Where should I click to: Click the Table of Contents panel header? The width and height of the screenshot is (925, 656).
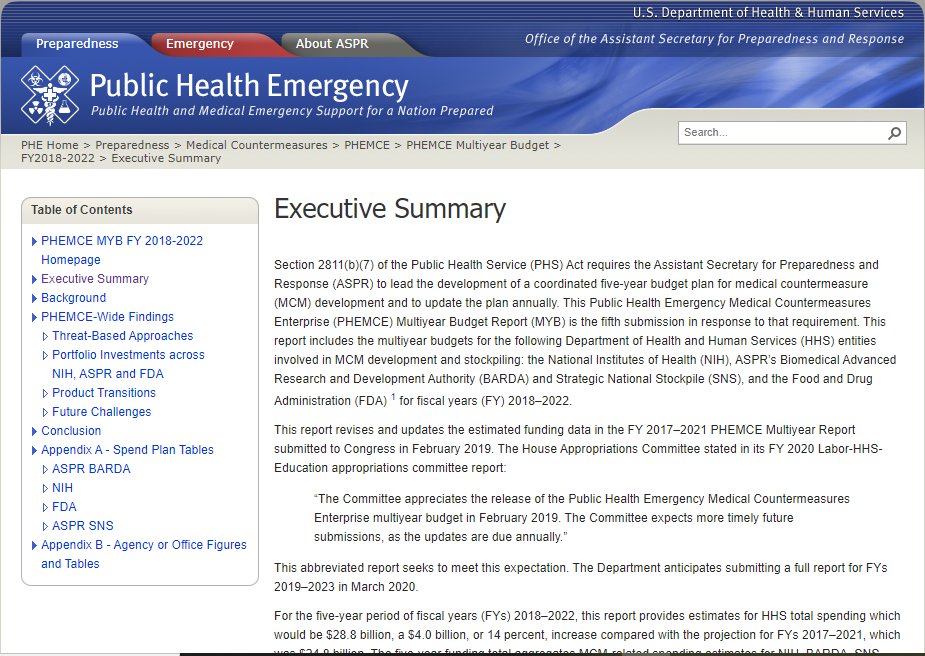[140, 210]
